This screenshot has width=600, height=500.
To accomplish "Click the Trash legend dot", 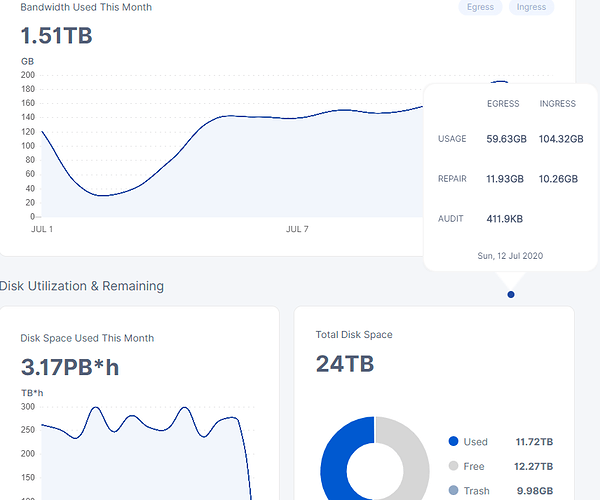I will tap(453, 490).
